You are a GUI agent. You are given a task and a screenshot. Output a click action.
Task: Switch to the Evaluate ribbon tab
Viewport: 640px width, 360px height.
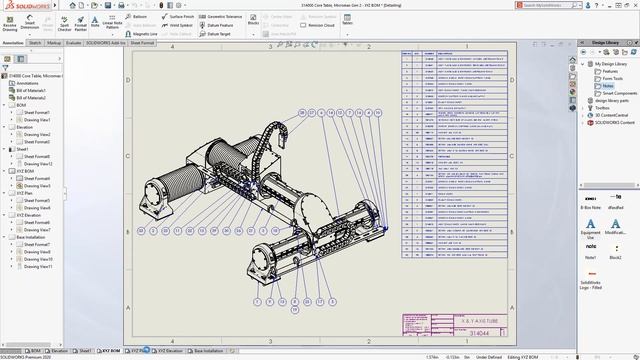73,43
